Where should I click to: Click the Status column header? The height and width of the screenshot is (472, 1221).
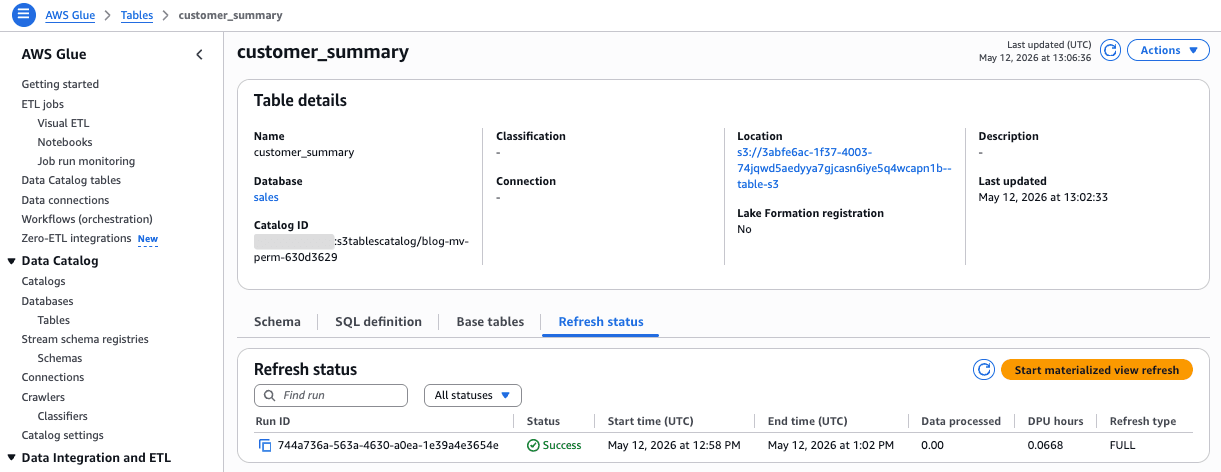click(543, 421)
